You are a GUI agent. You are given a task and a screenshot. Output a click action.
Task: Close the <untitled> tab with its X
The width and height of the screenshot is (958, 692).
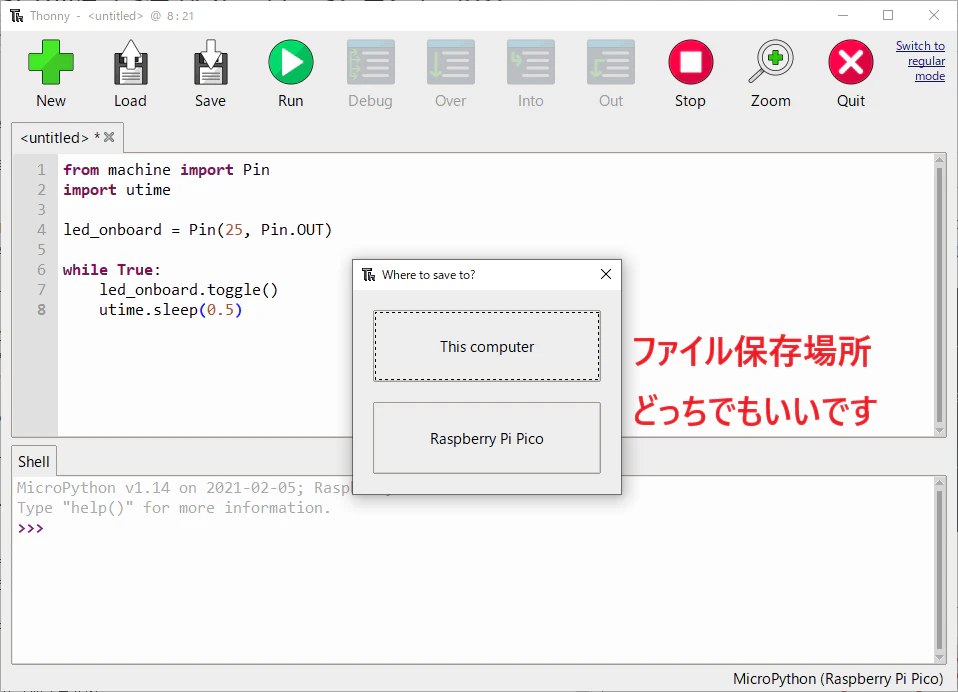point(109,137)
